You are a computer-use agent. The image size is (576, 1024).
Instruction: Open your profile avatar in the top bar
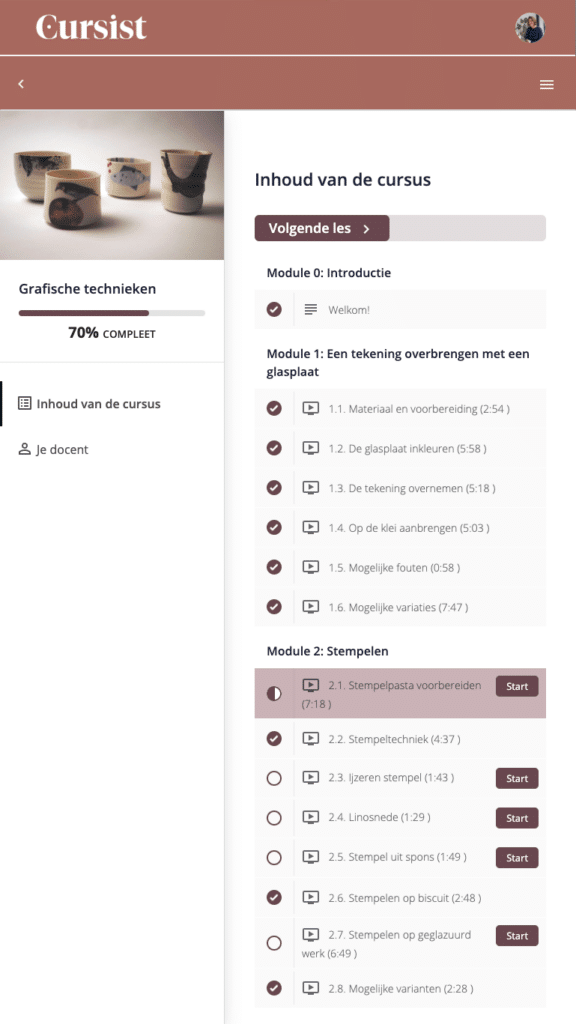click(530, 28)
